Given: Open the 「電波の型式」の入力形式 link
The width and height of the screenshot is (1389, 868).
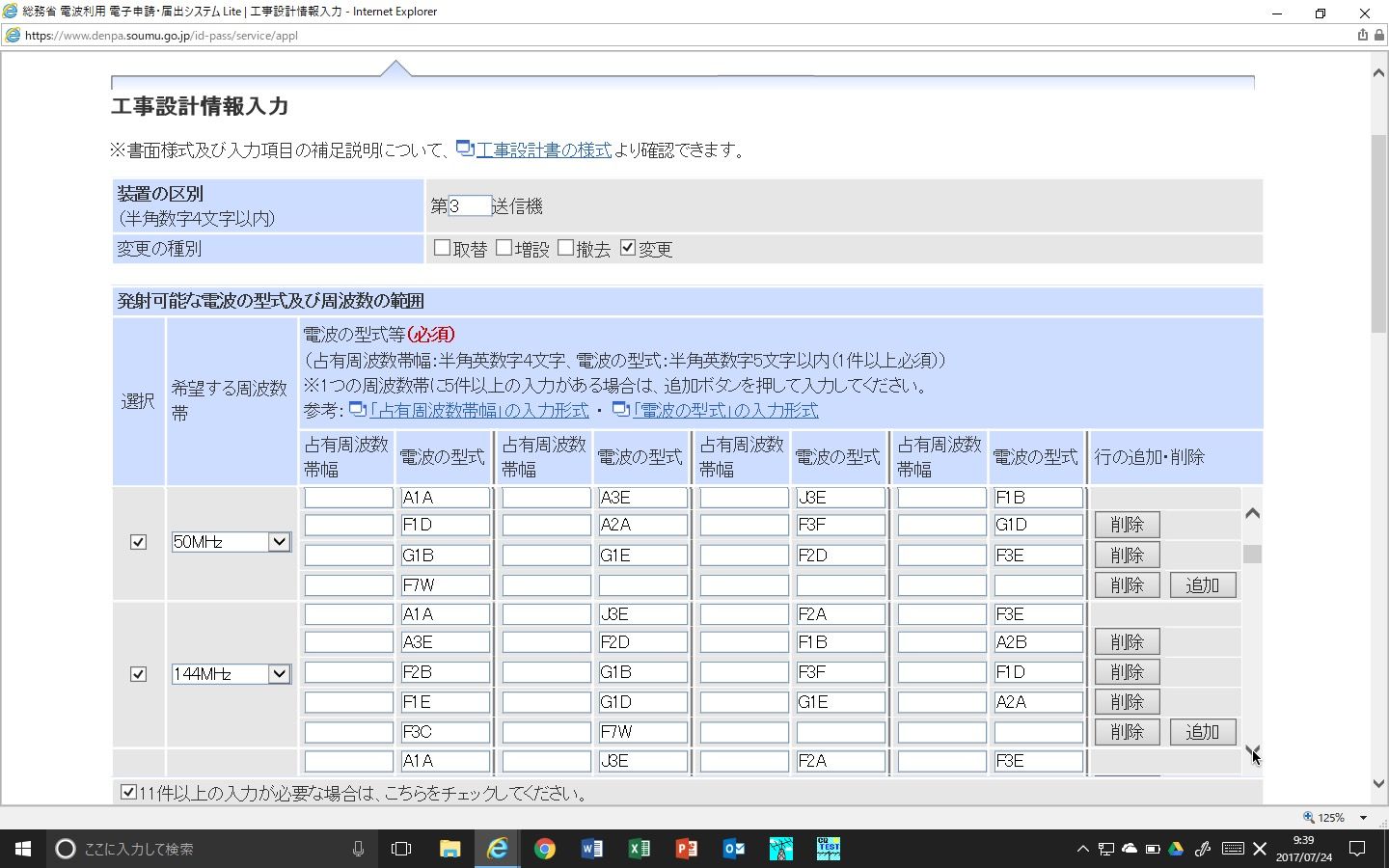Looking at the screenshot, I should pyautogui.click(x=724, y=411).
